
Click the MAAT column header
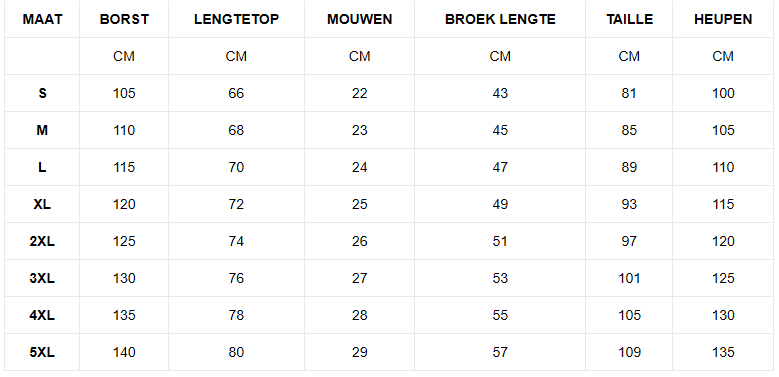point(42,19)
